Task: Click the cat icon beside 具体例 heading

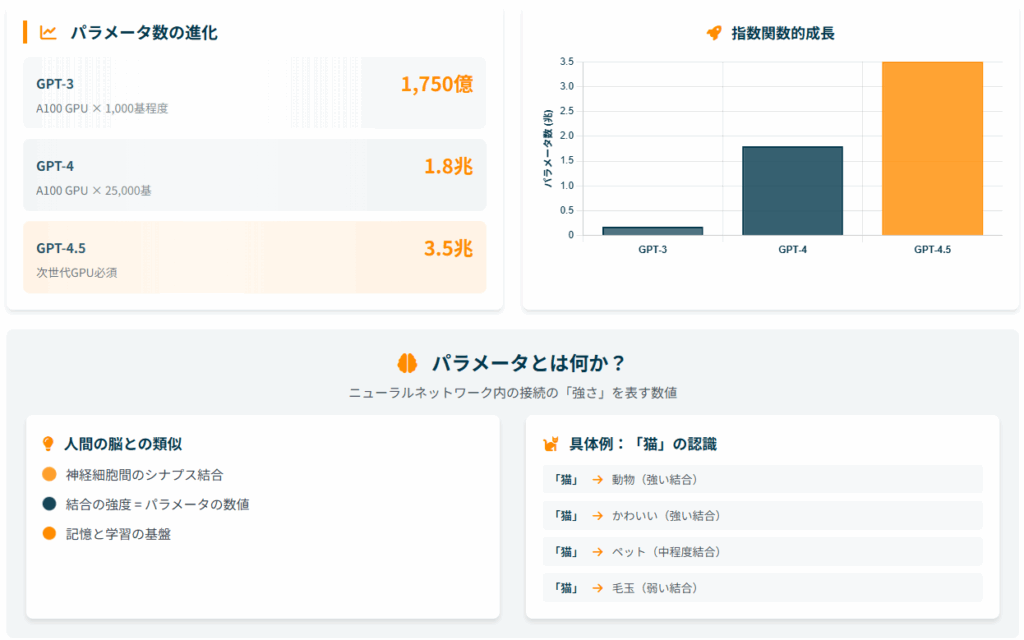Action: pos(550,444)
